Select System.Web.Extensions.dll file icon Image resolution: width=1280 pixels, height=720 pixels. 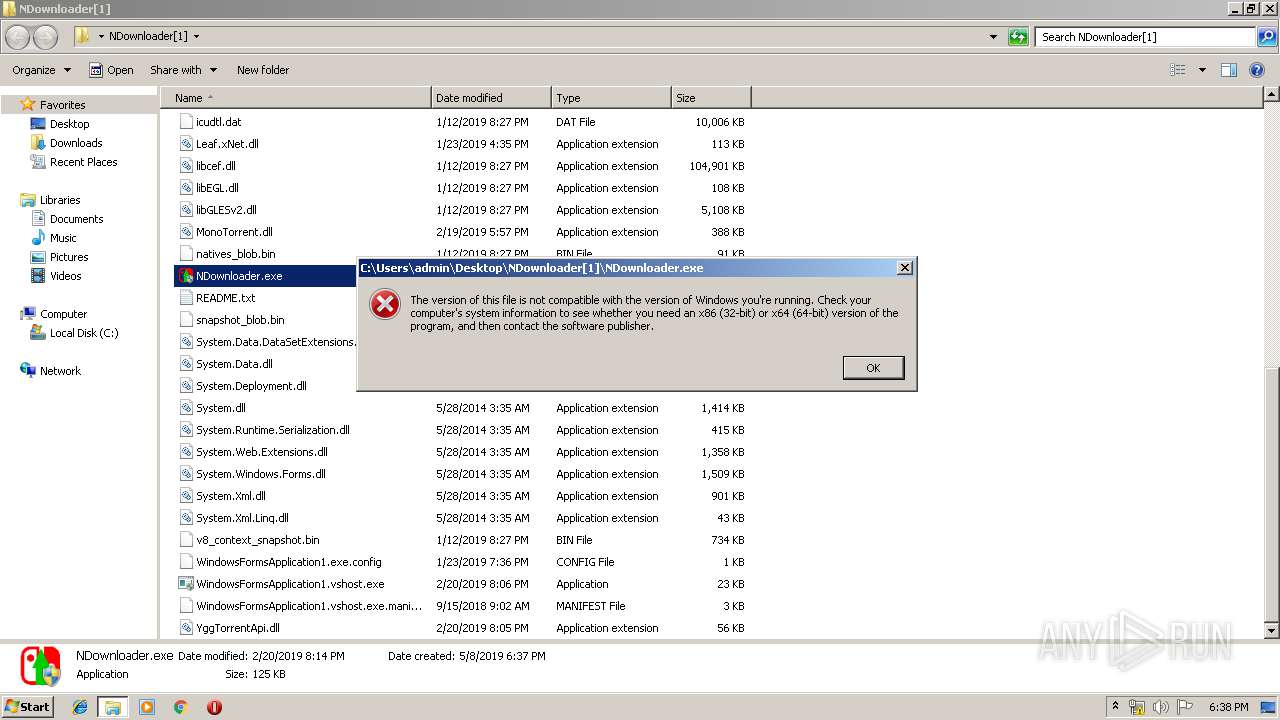point(186,452)
